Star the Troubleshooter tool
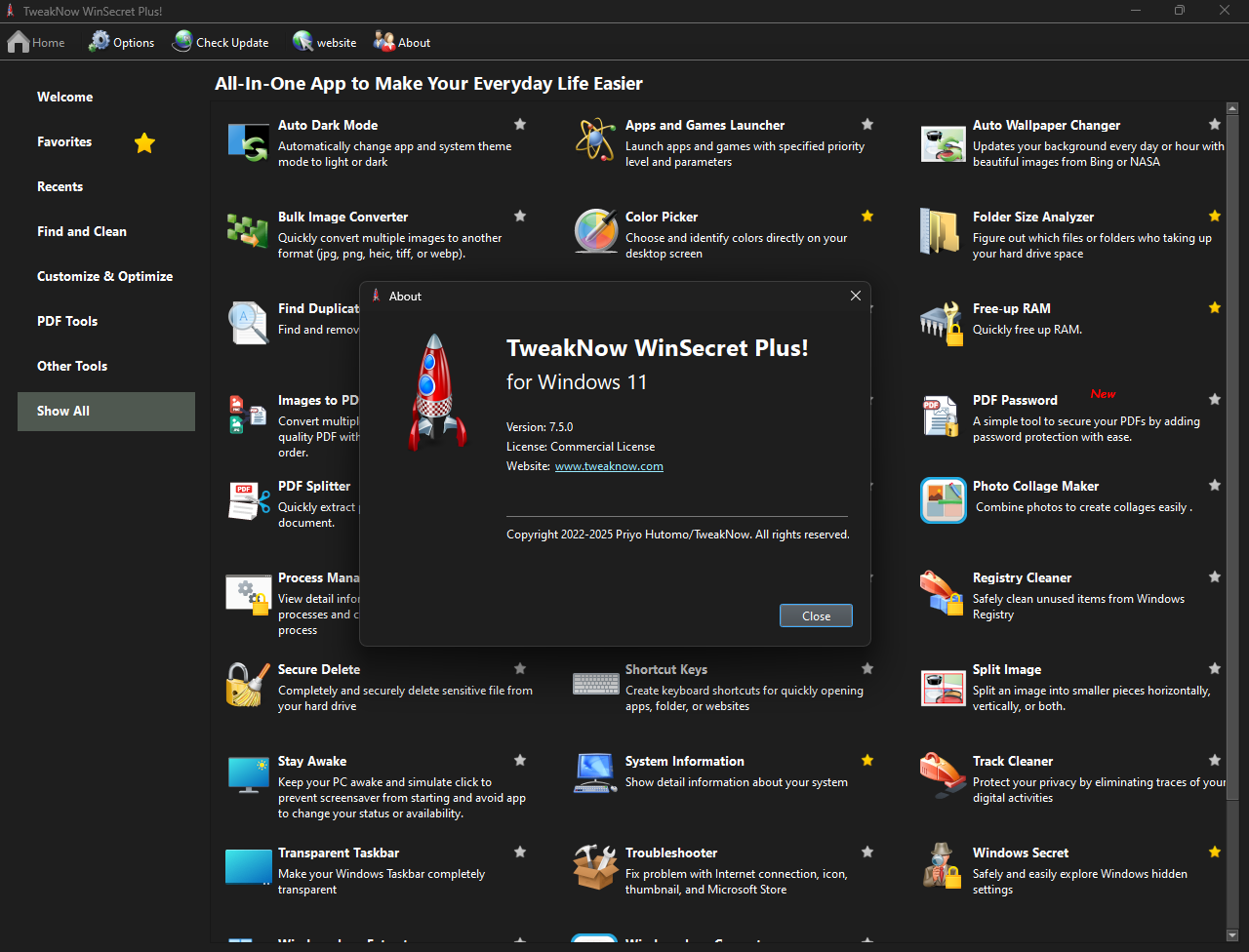Viewport: 1249px width, 952px height. (x=867, y=852)
